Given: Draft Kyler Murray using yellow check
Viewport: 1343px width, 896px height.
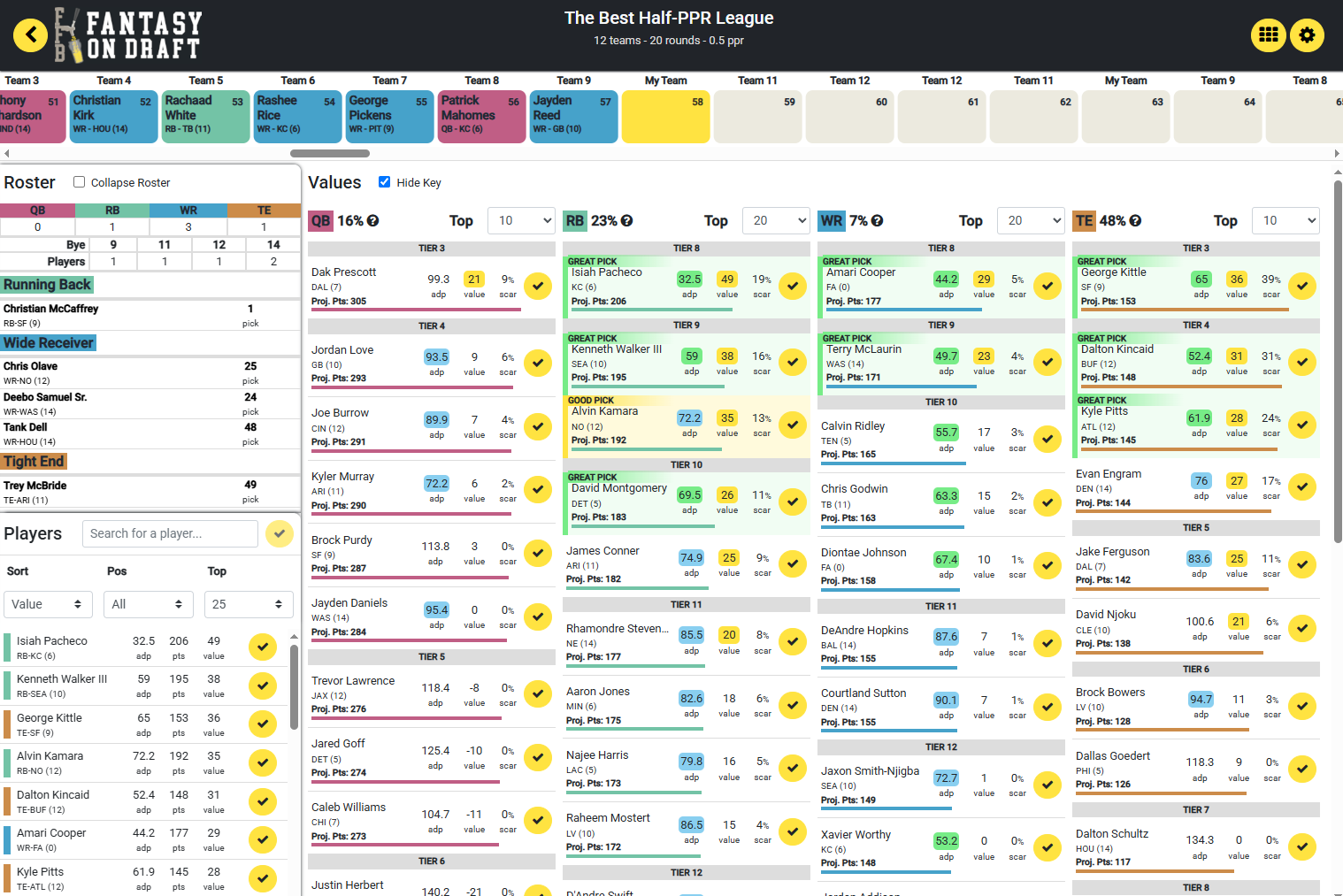Looking at the screenshot, I should [538, 490].
